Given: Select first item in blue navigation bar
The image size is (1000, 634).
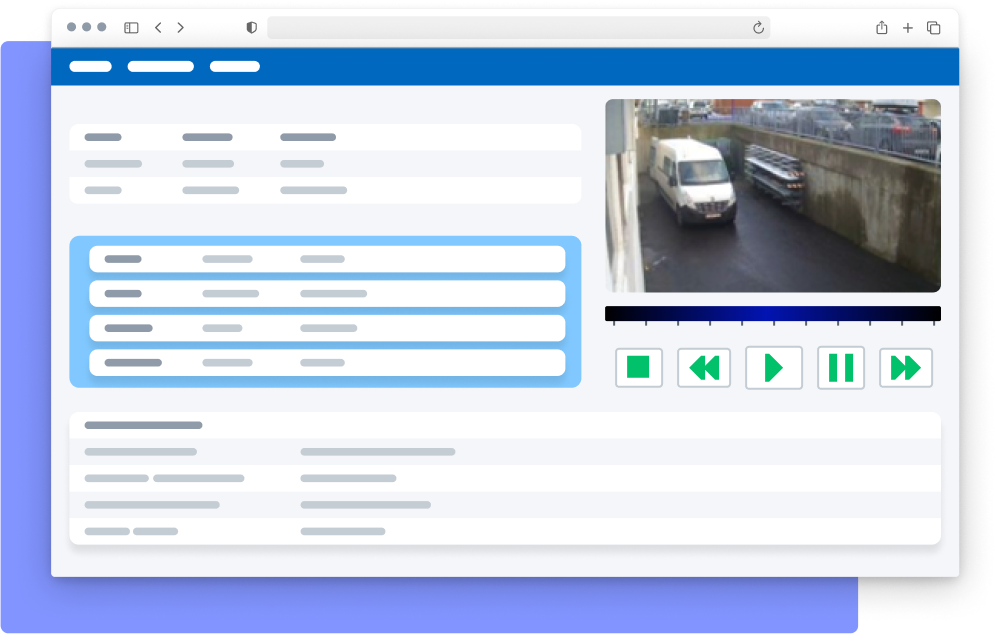Looking at the screenshot, I should click(x=90, y=67).
